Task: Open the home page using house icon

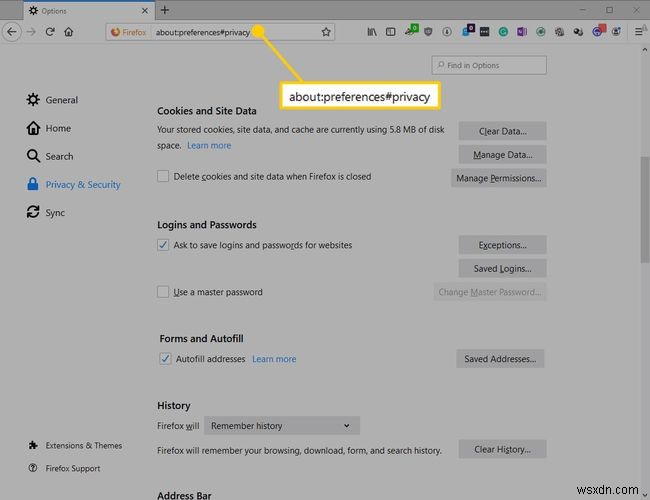Action: click(69, 32)
